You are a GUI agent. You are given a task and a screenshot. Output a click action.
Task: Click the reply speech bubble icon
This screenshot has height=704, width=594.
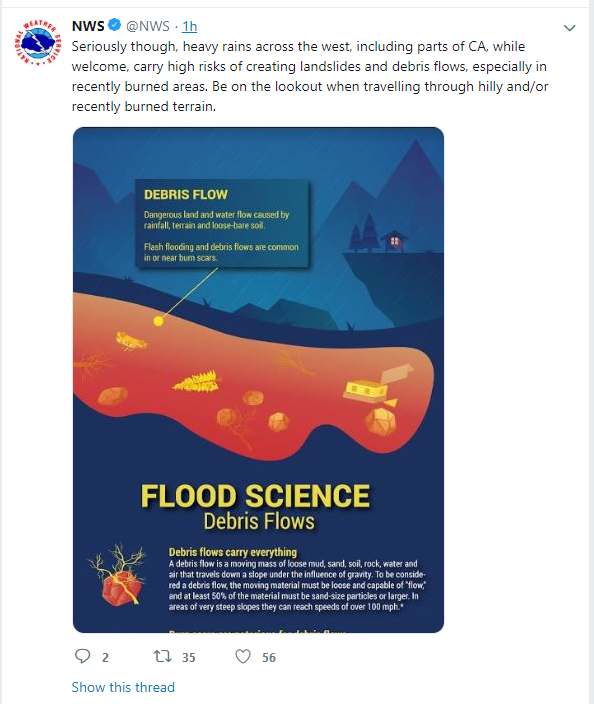click(x=83, y=656)
